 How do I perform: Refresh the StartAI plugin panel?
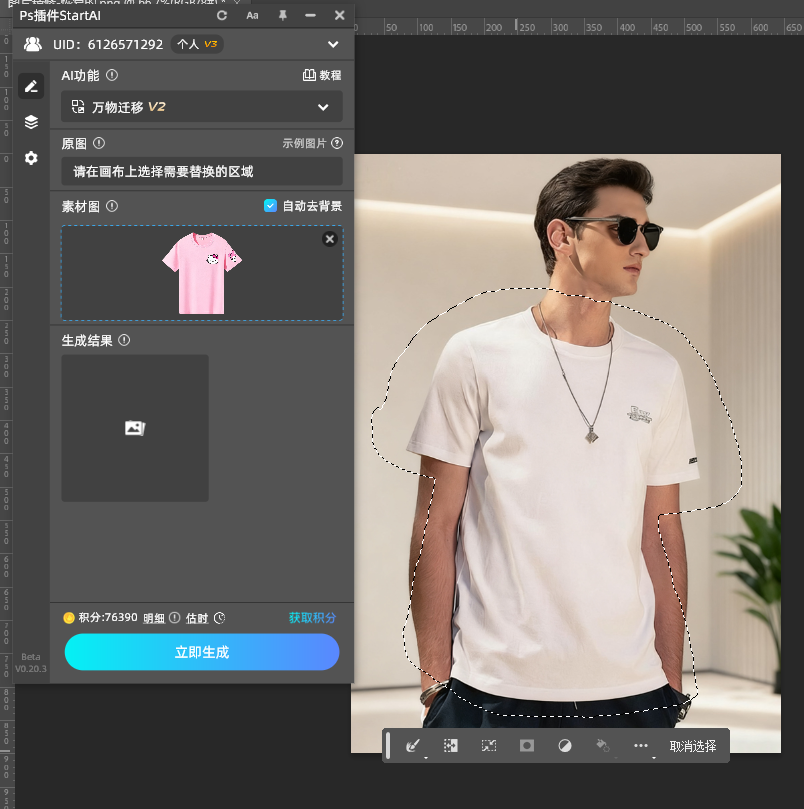click(222, 15)
